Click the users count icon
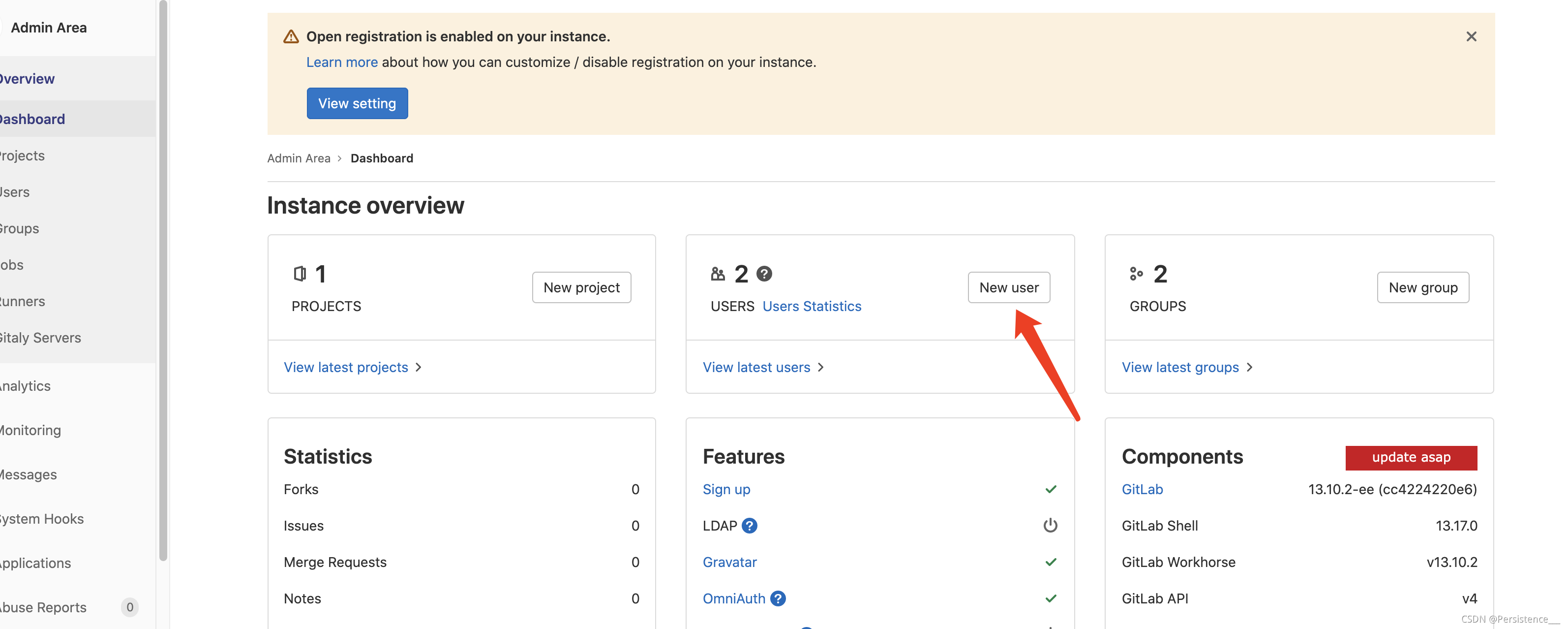The image size is (1568, 629). tap(718, 274)
